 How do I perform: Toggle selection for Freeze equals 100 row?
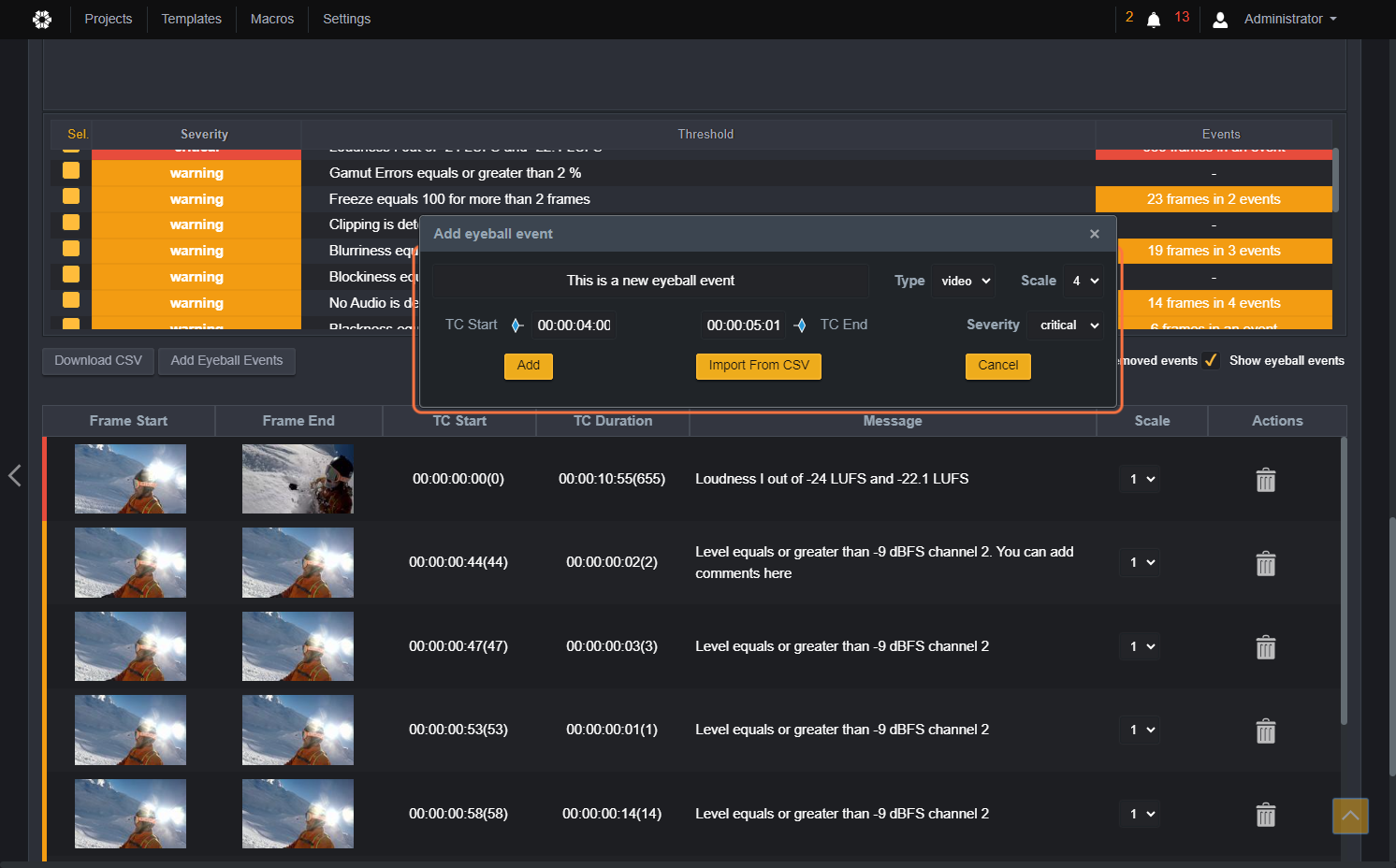coord(71,196)
